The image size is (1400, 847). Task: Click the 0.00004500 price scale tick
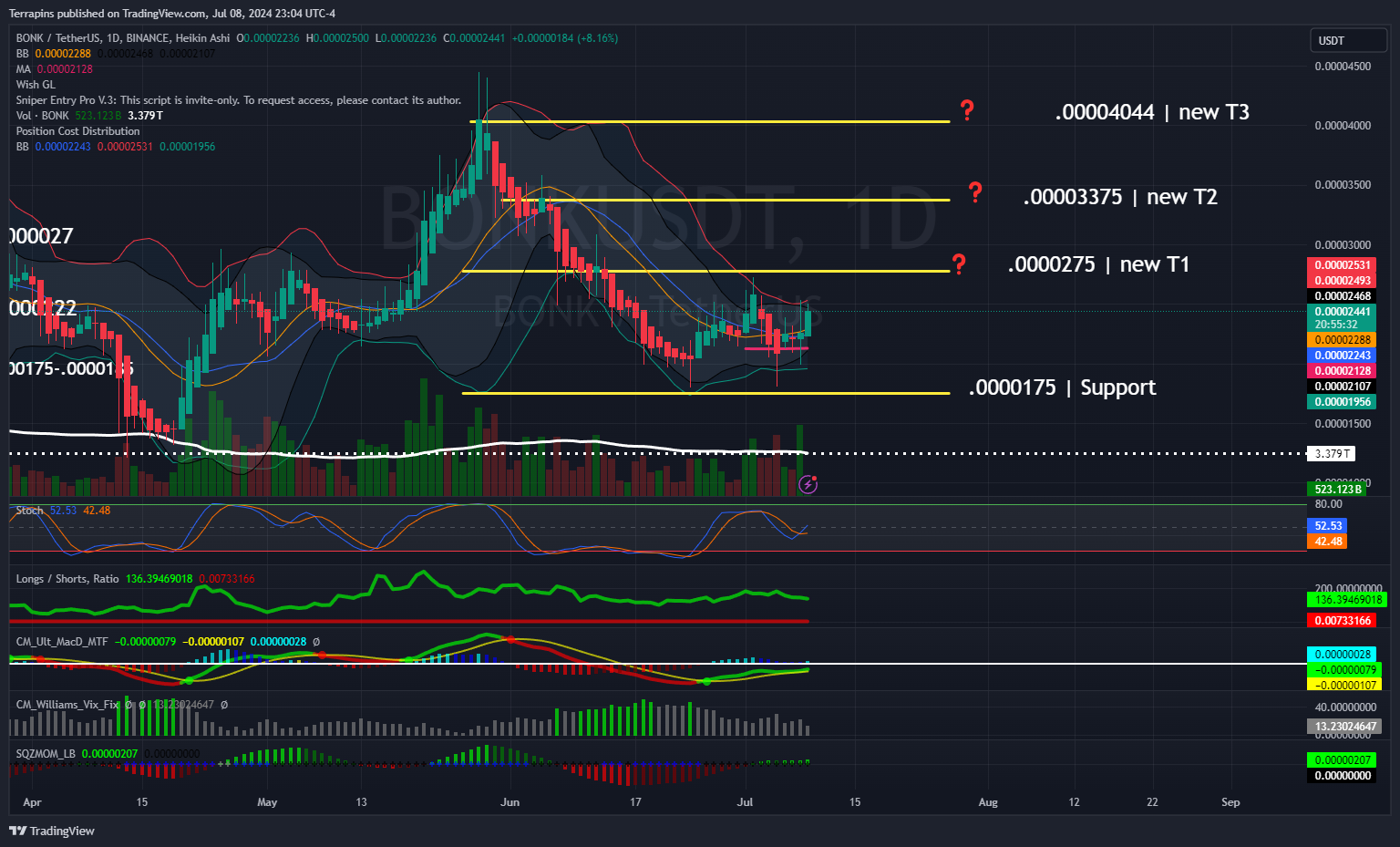click(1343, 67)
